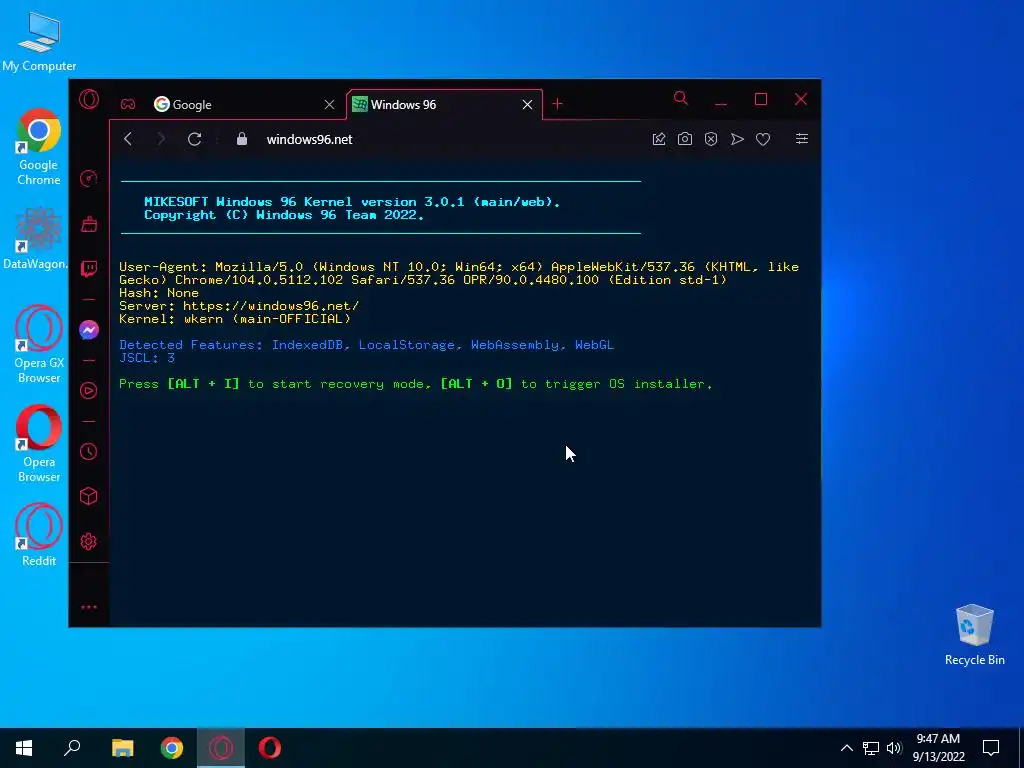Open sidebar setup three dots
The height and width of the screenshot is (768, 1024).
click(x=89, y=607)
